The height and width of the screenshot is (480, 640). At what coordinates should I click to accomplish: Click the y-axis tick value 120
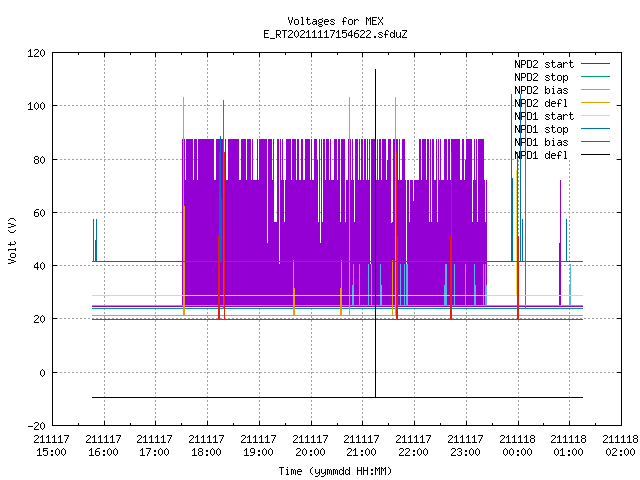coord(36,53)
